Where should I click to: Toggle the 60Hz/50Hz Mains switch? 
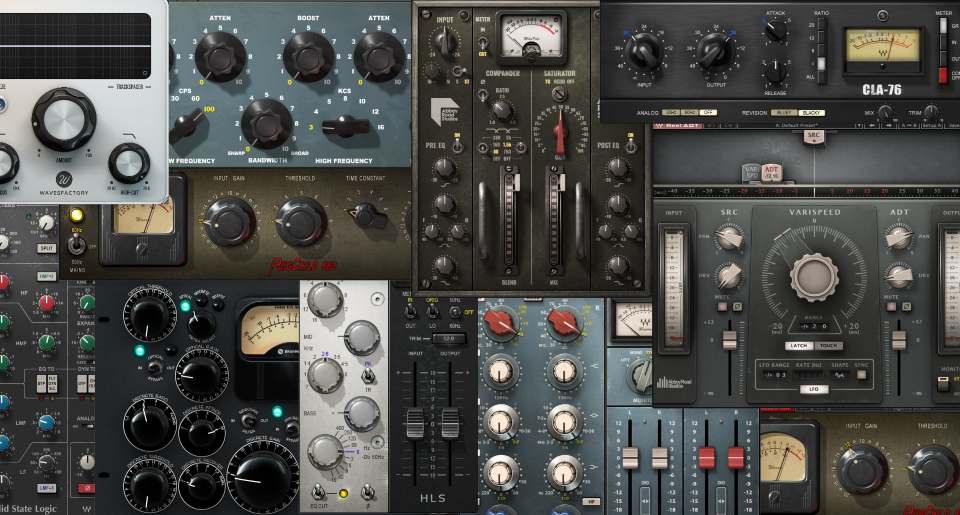[75, 244]
